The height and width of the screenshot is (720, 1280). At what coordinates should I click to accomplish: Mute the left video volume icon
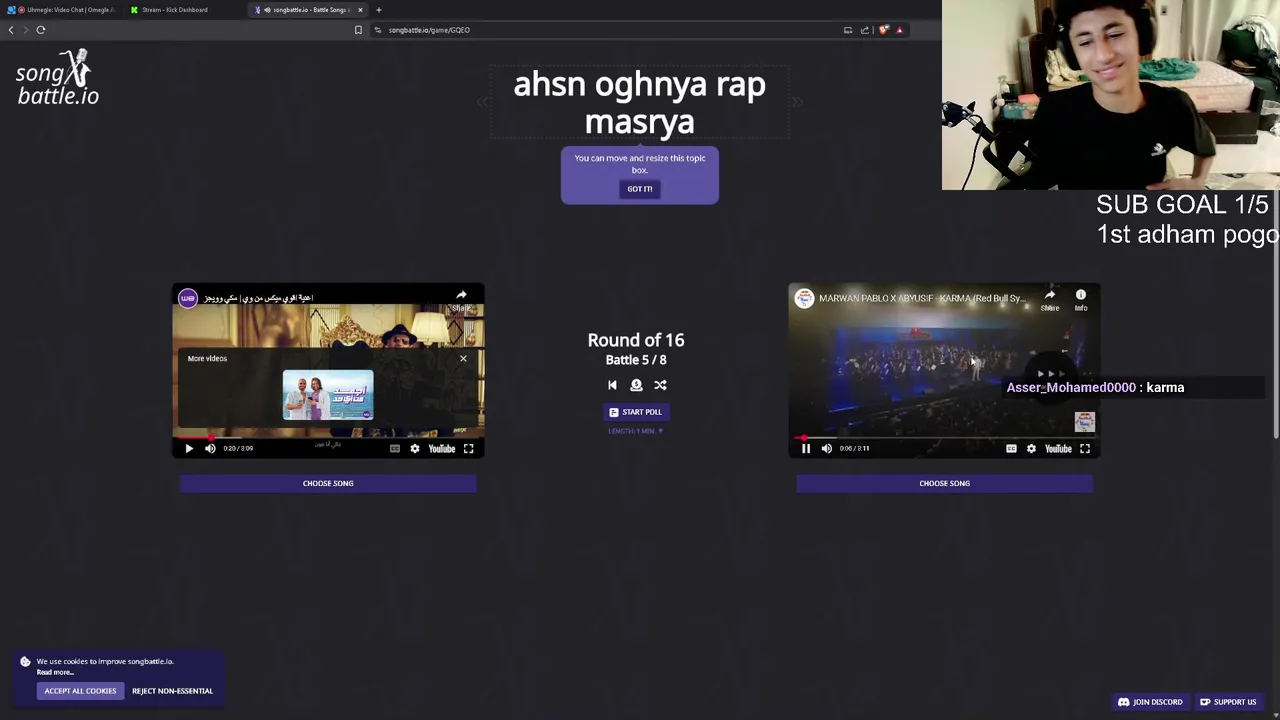click(x=210, y=449)
